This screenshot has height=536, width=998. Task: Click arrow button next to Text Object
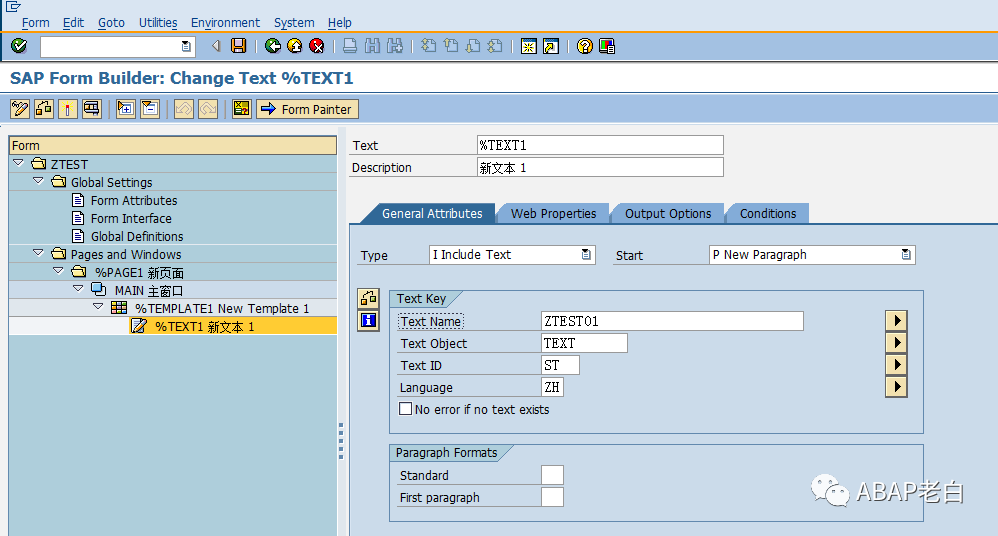pos(896,342)
